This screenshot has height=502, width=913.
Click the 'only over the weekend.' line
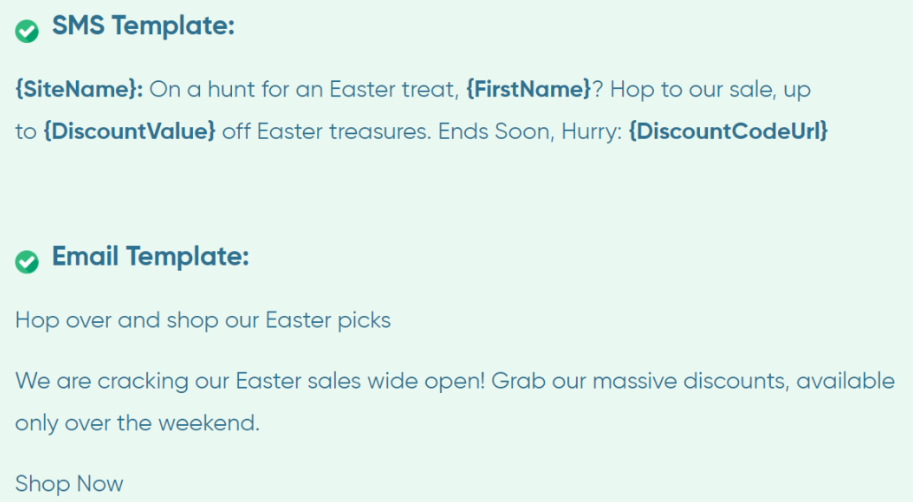click(137, 423)
